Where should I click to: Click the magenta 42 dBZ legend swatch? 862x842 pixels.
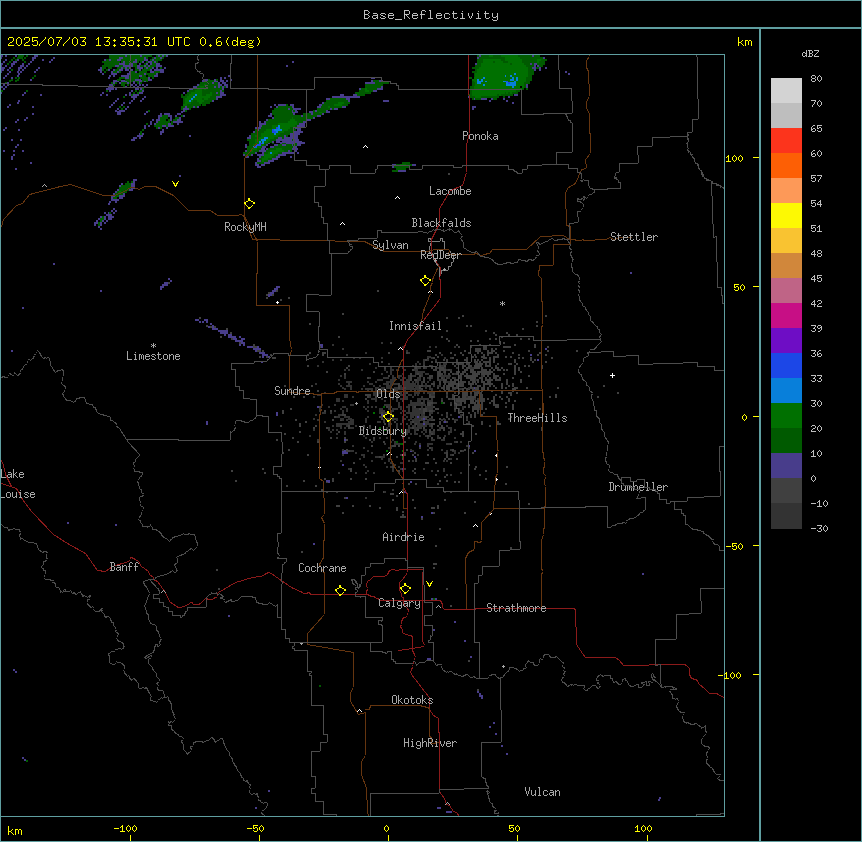click(x=786, y=315)
